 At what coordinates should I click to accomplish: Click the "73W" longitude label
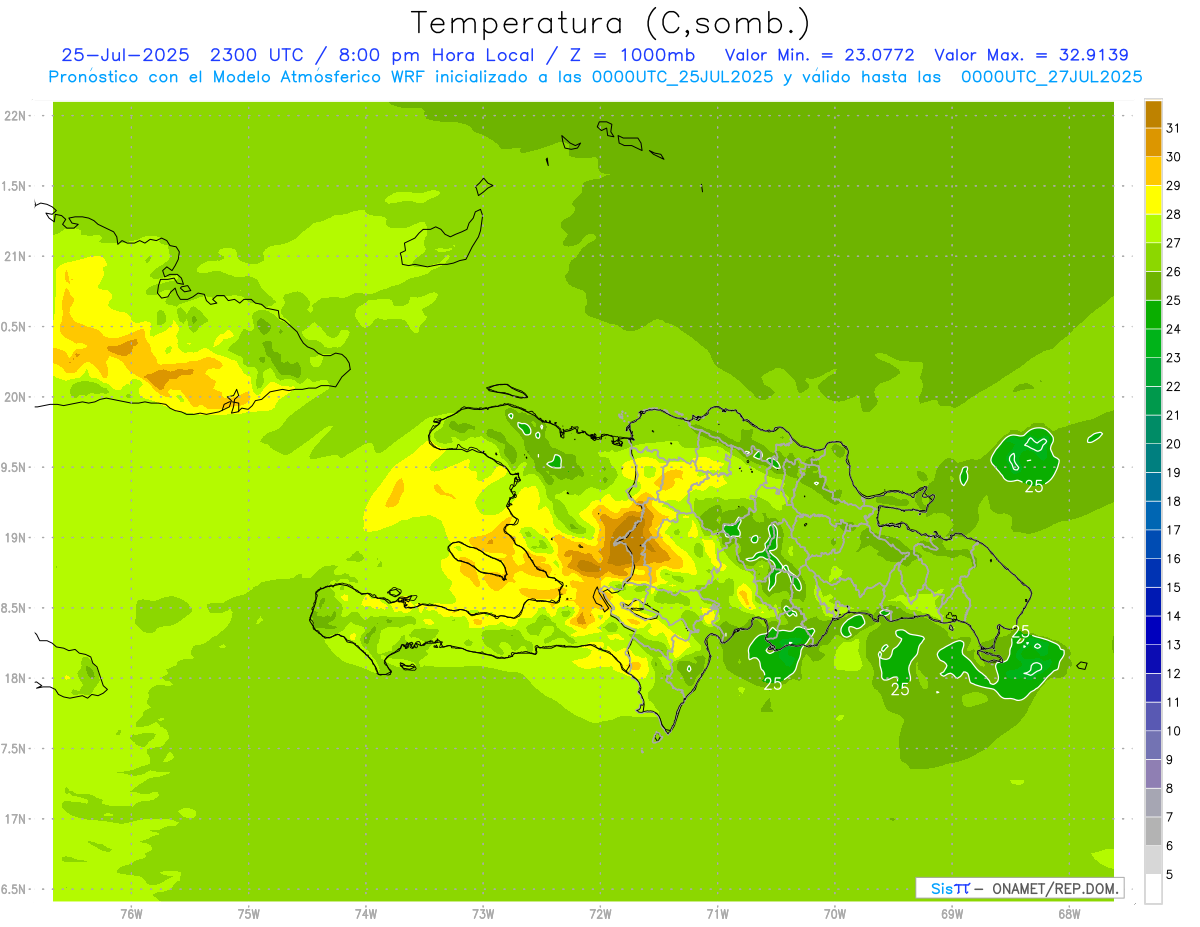click(x=483, y=914)
